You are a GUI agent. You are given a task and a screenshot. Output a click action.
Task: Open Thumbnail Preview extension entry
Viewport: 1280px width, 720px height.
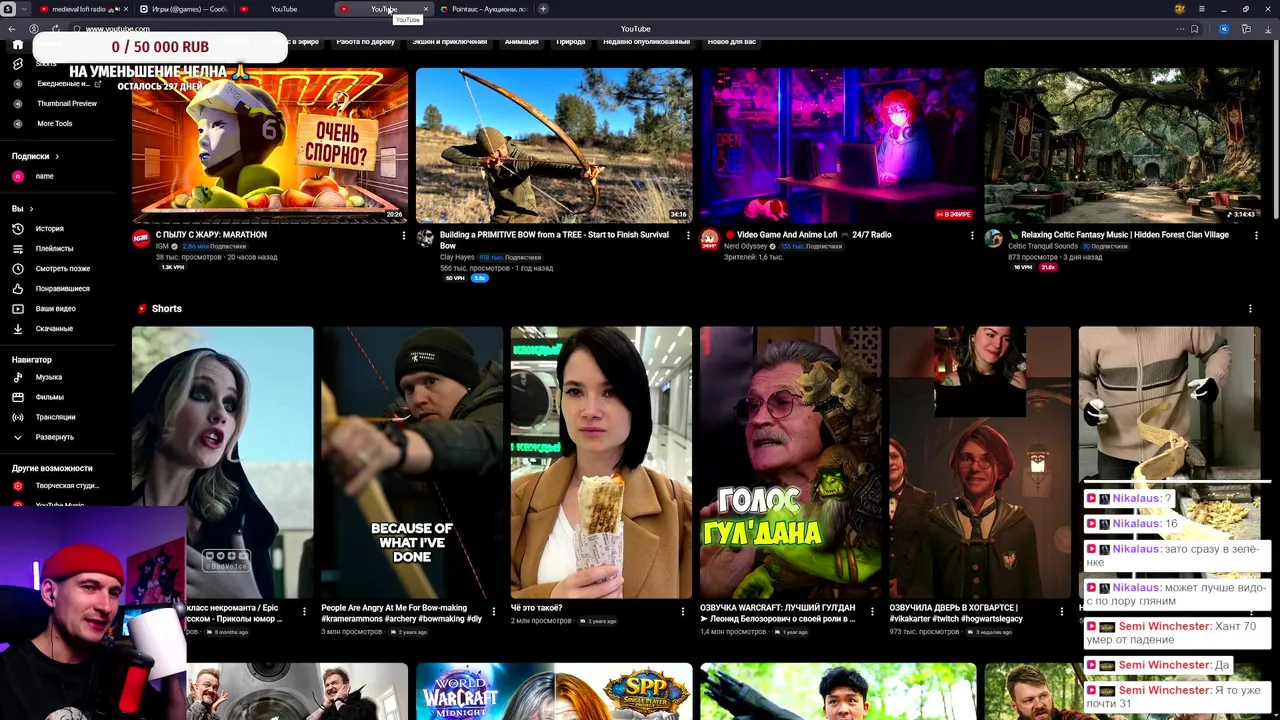(x=55, y=104)
